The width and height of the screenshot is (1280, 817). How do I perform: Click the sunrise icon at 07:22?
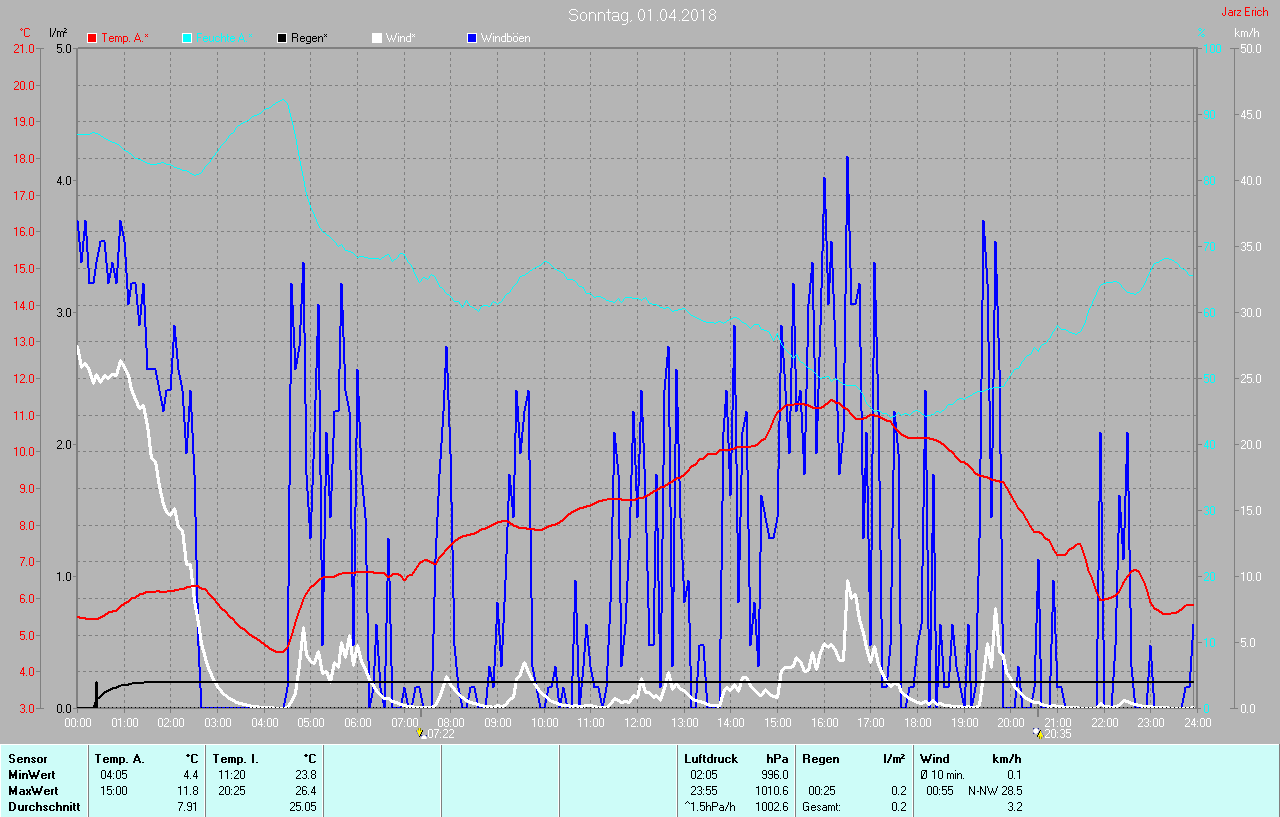(421, 734)
